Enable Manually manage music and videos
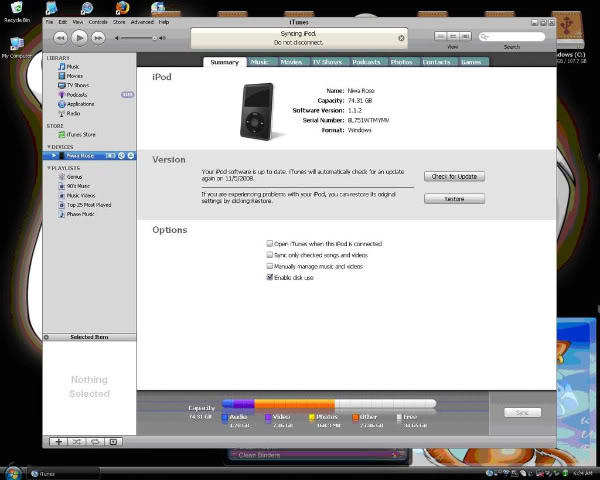Image resolution: width=600 pixels, height=480 pixels. point(269,266)
